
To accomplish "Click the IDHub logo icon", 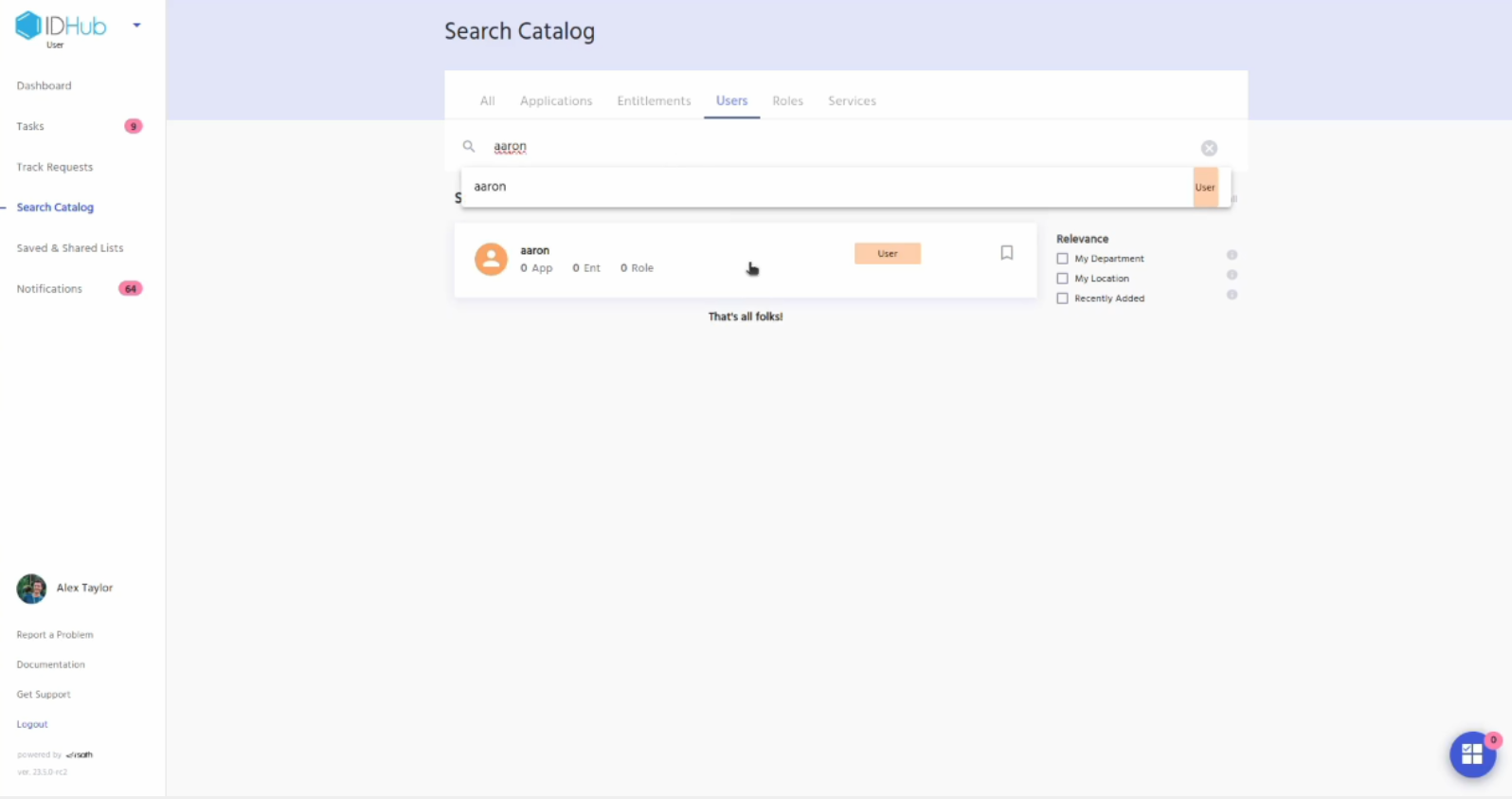I will [x=28, y=26].
